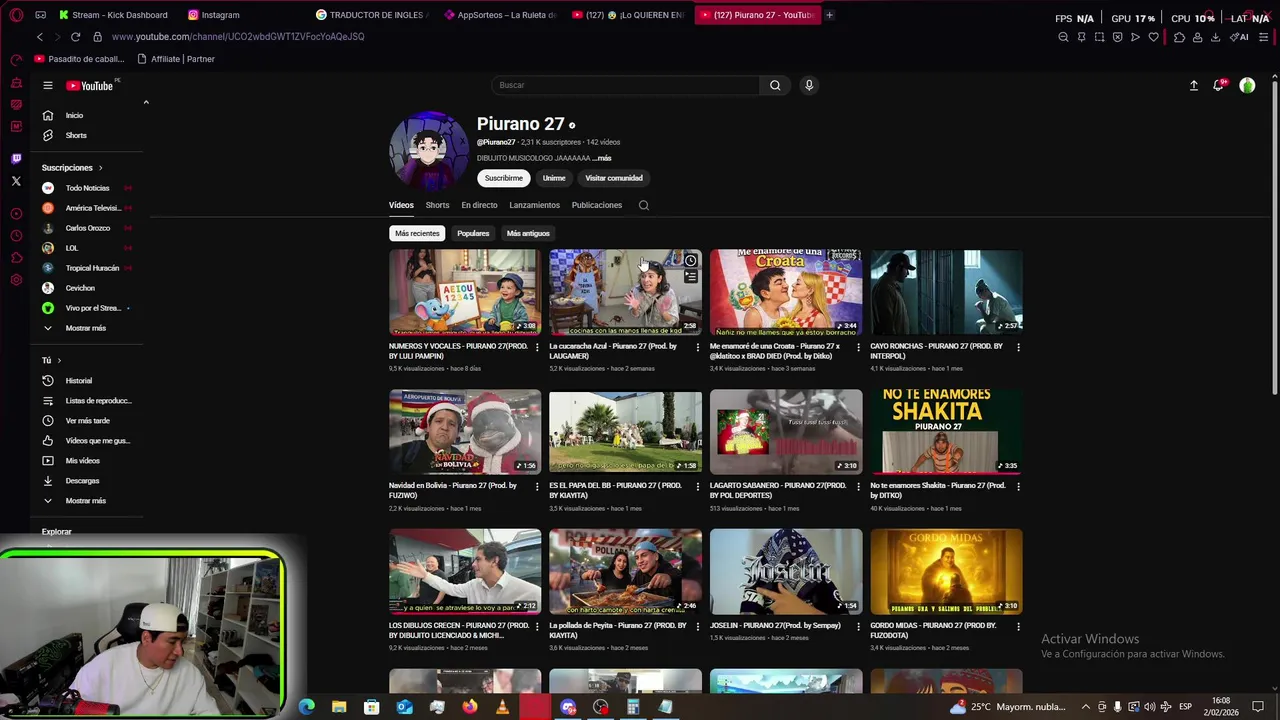
Task: Add La cucaracha Azul to watch later
Action: tap(690, 261)
